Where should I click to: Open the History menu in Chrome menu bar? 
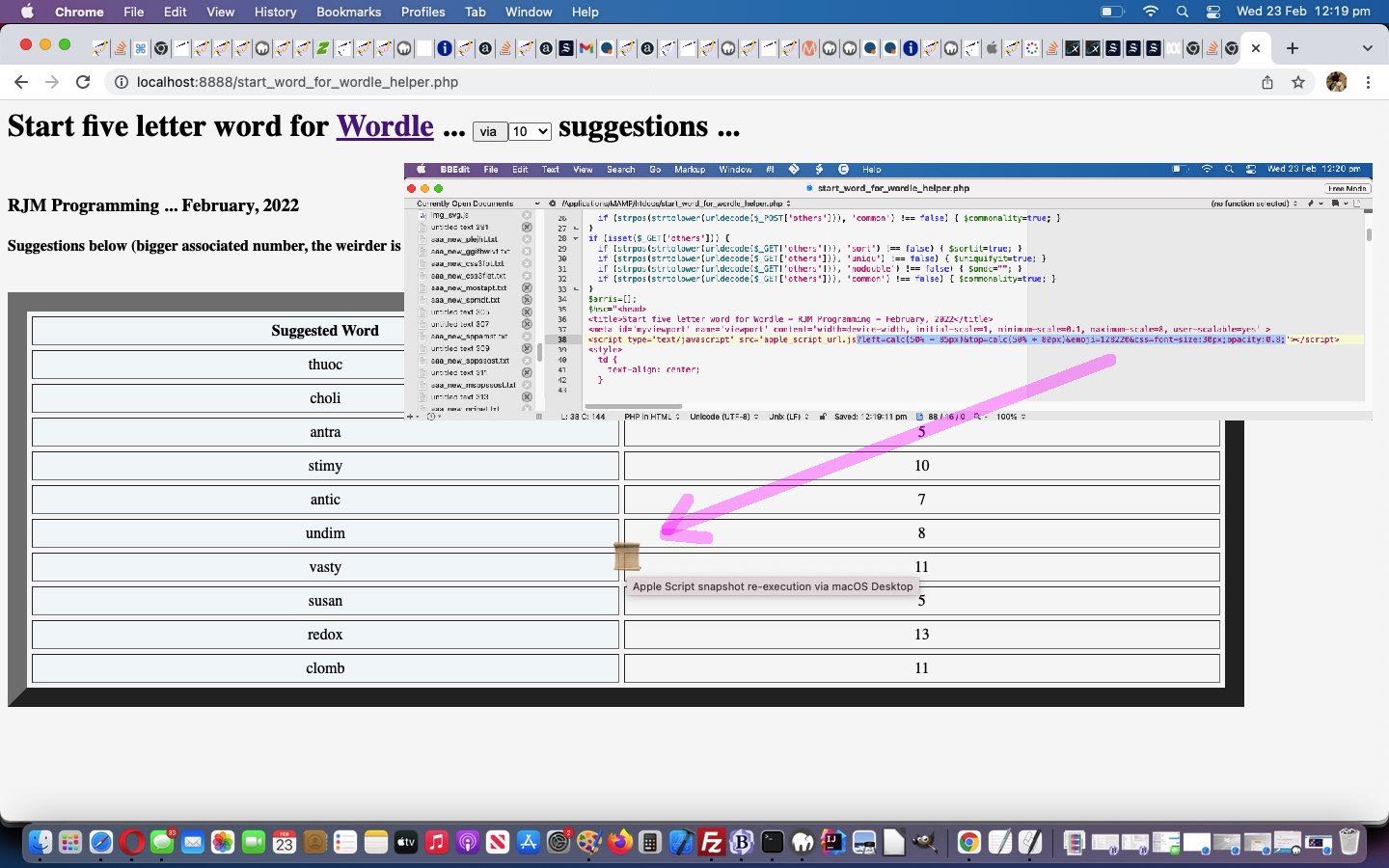tap(275, 12)
